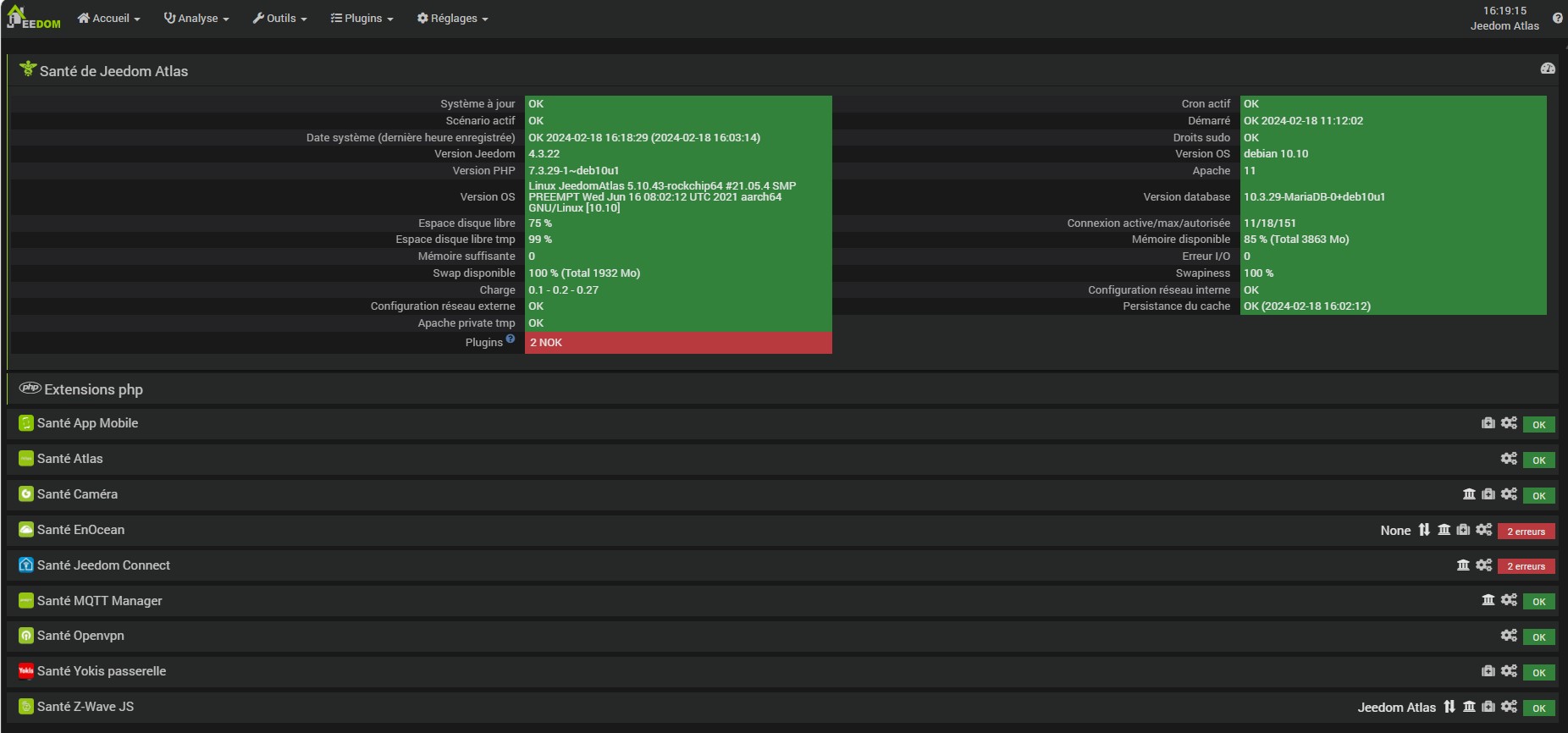Expand the Santé Caméra section
This screenshot has width=1568, height=733.
pos(77,494)
